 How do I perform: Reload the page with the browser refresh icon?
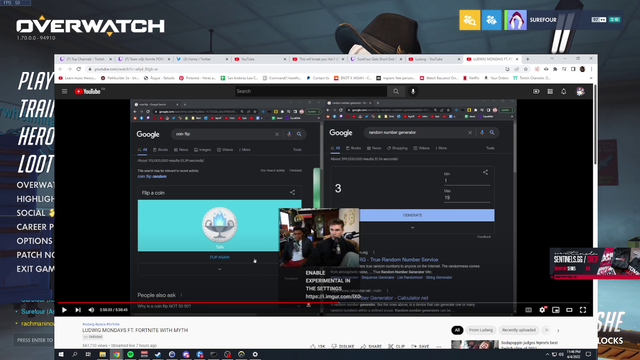coord(78,69)
